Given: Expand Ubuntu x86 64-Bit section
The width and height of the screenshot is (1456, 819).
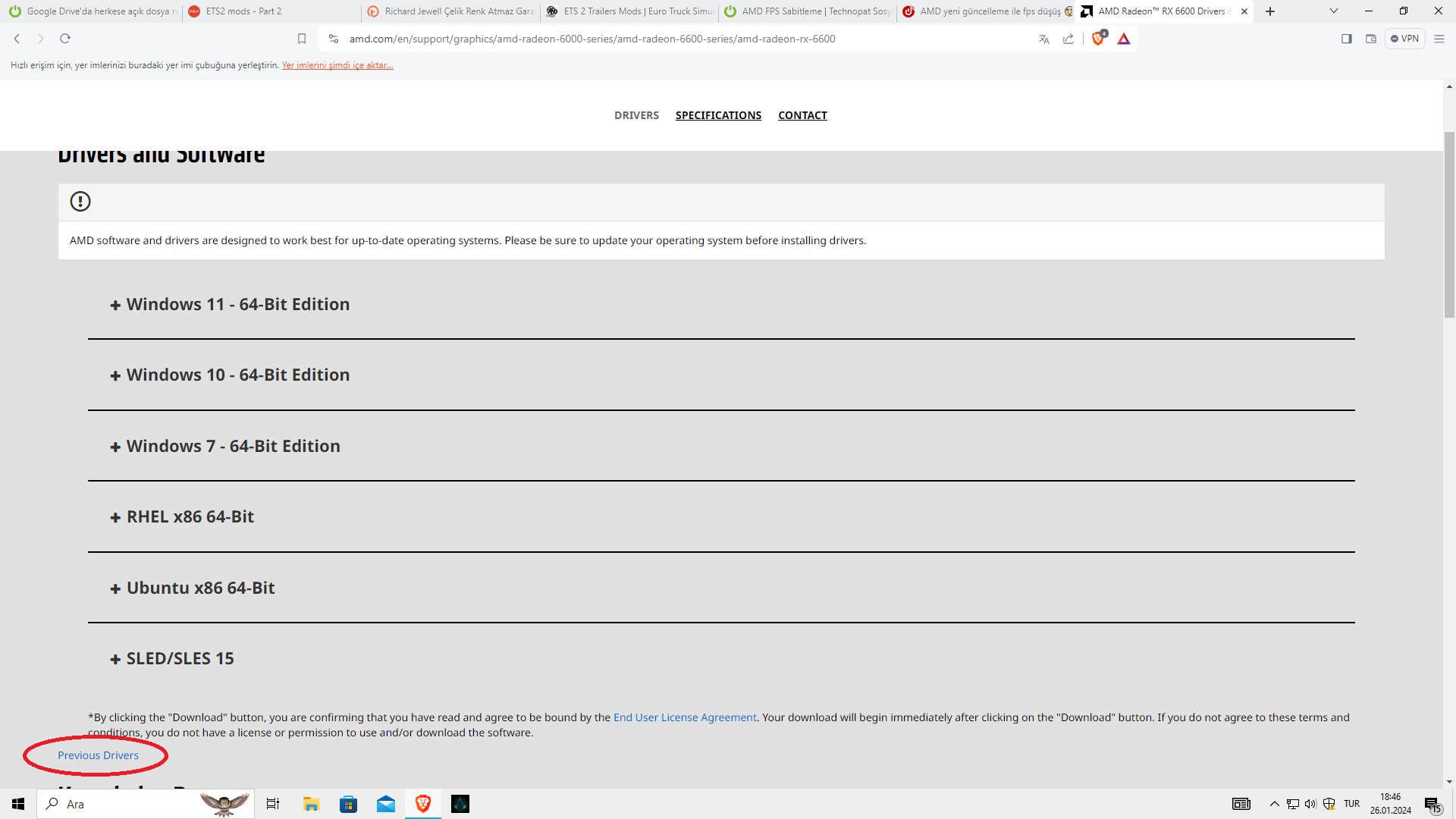Looking at the screenshot, I should pos(200,588).
